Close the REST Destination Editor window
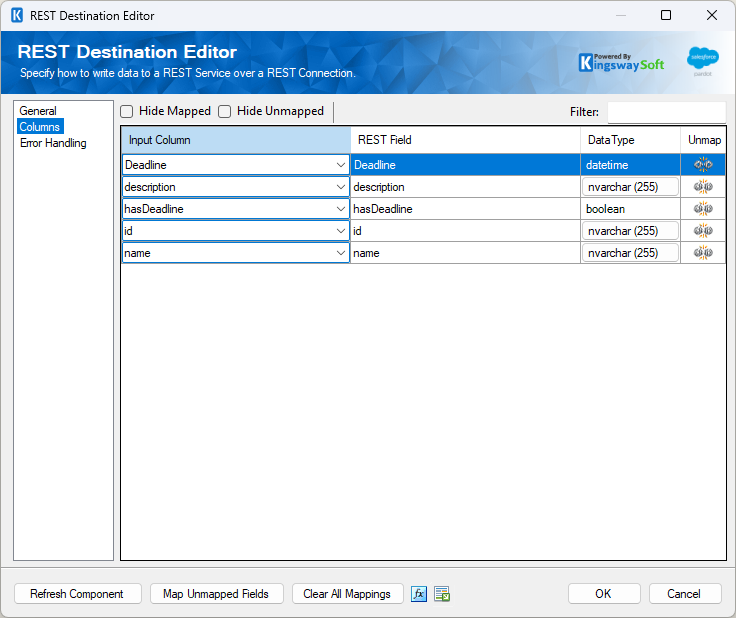The width and height of the screenshot is (736, 618). pyautogui.click(x=712, y=15)
